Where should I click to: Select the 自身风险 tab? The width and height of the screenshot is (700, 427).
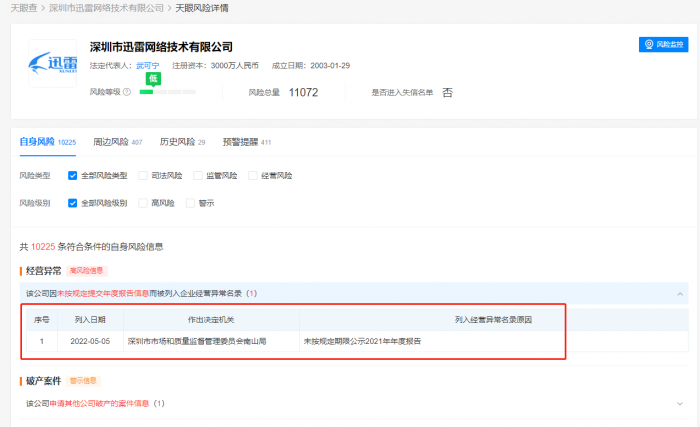(40, 142)
